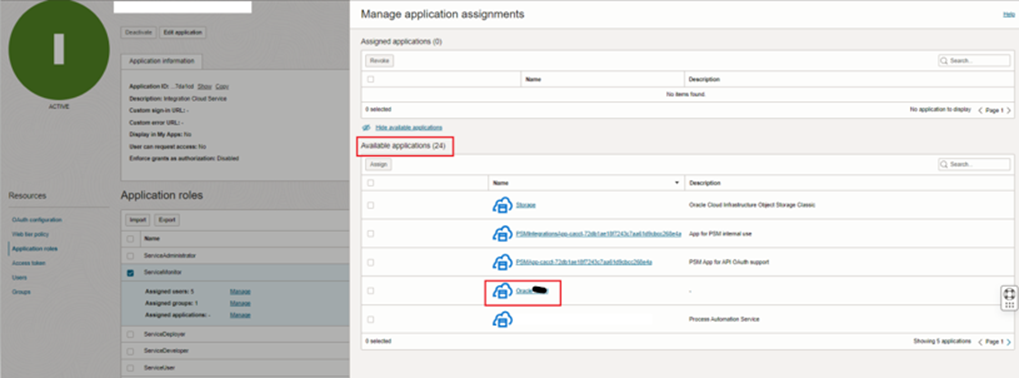The image size is (1019, 378).
Task: Click the Import roles button
Action: tap(138, 220)
